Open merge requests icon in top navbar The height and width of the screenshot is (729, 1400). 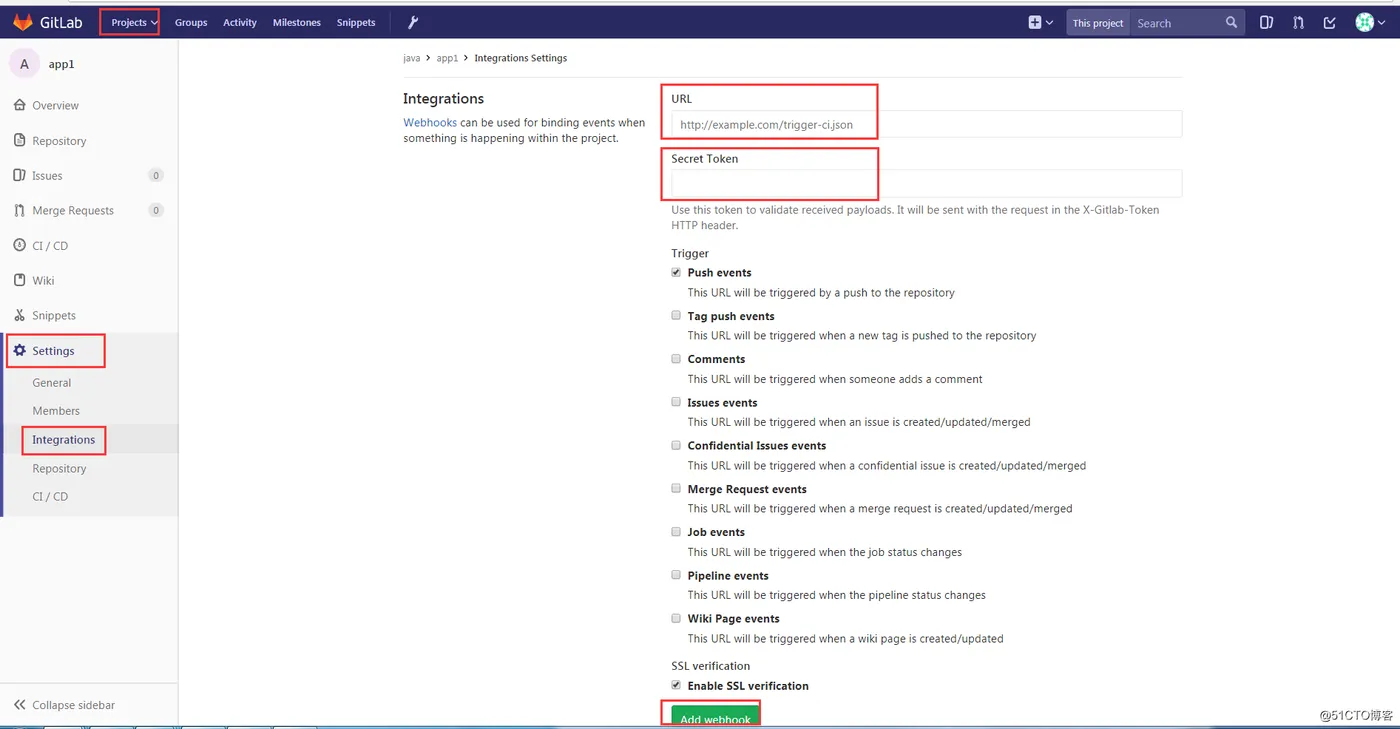click(1298, 22)
